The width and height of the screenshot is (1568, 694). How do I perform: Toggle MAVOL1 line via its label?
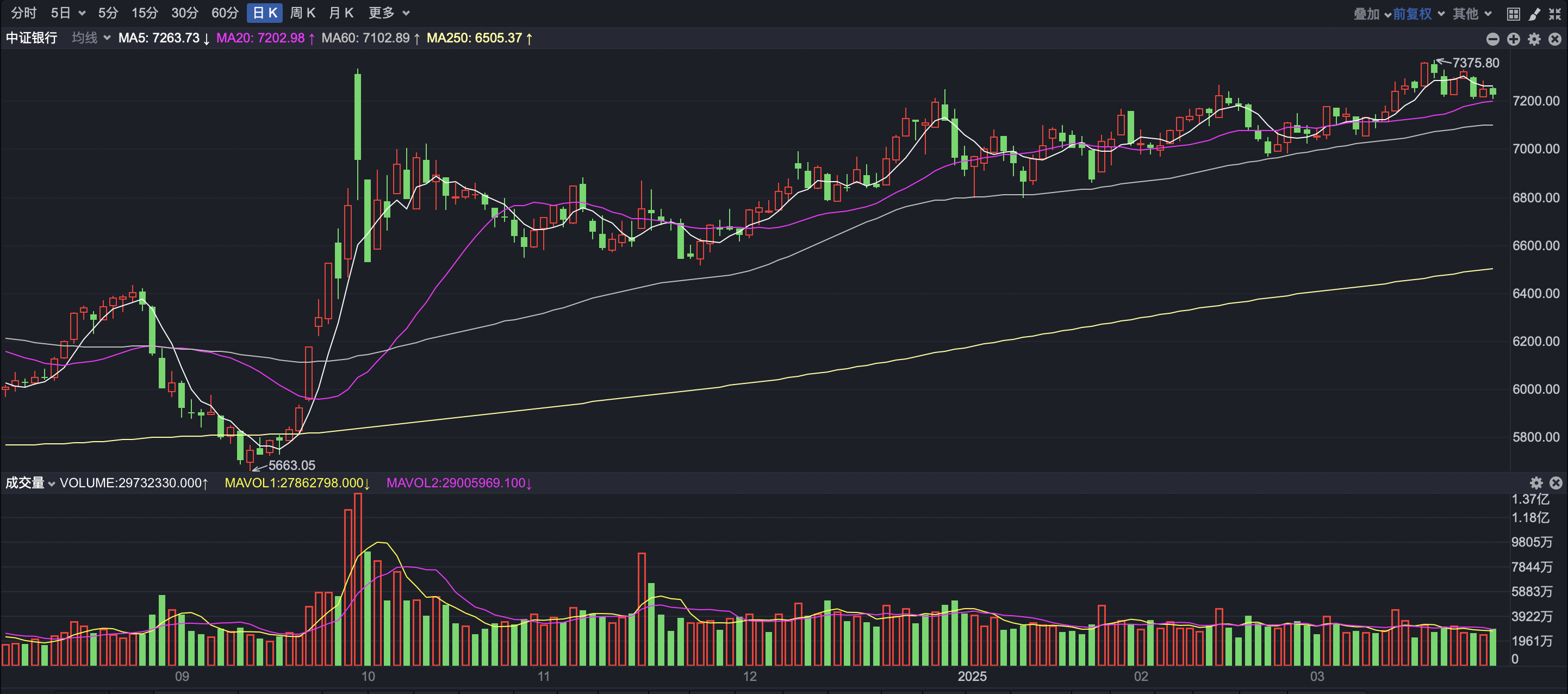point(297,483)
